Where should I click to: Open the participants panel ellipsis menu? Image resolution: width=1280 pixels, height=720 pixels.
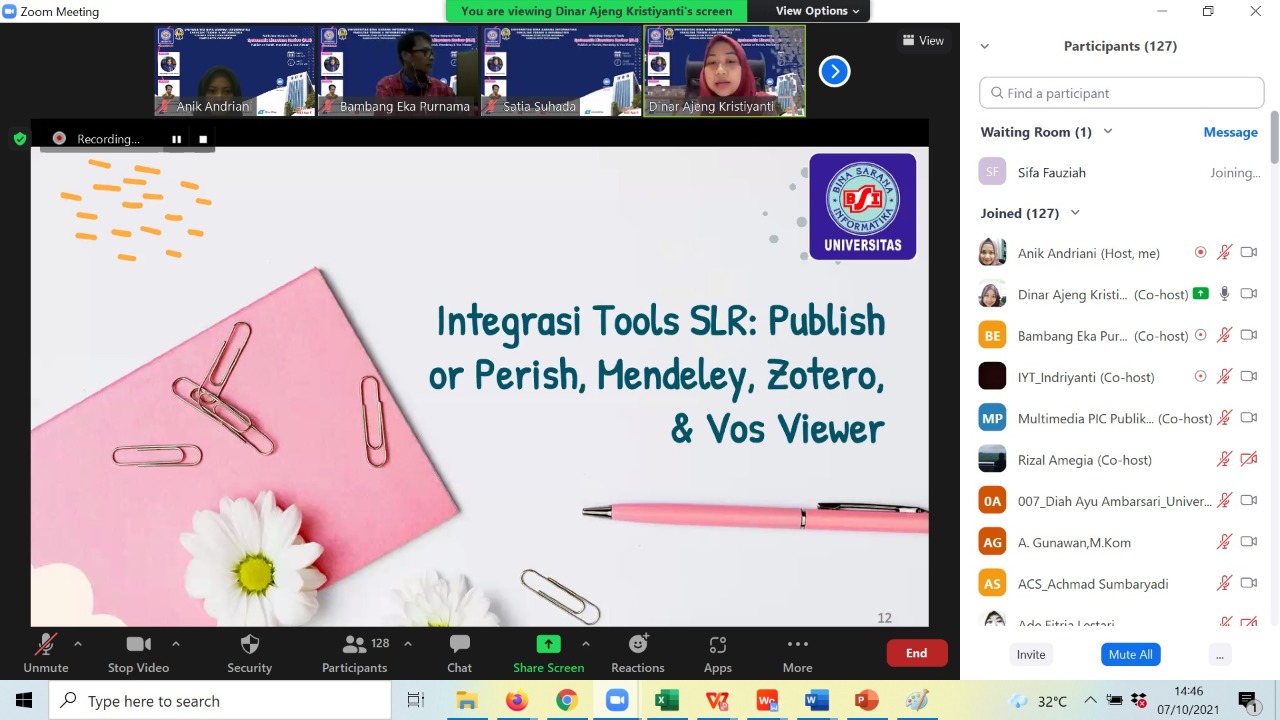[x=1218, y=654]
